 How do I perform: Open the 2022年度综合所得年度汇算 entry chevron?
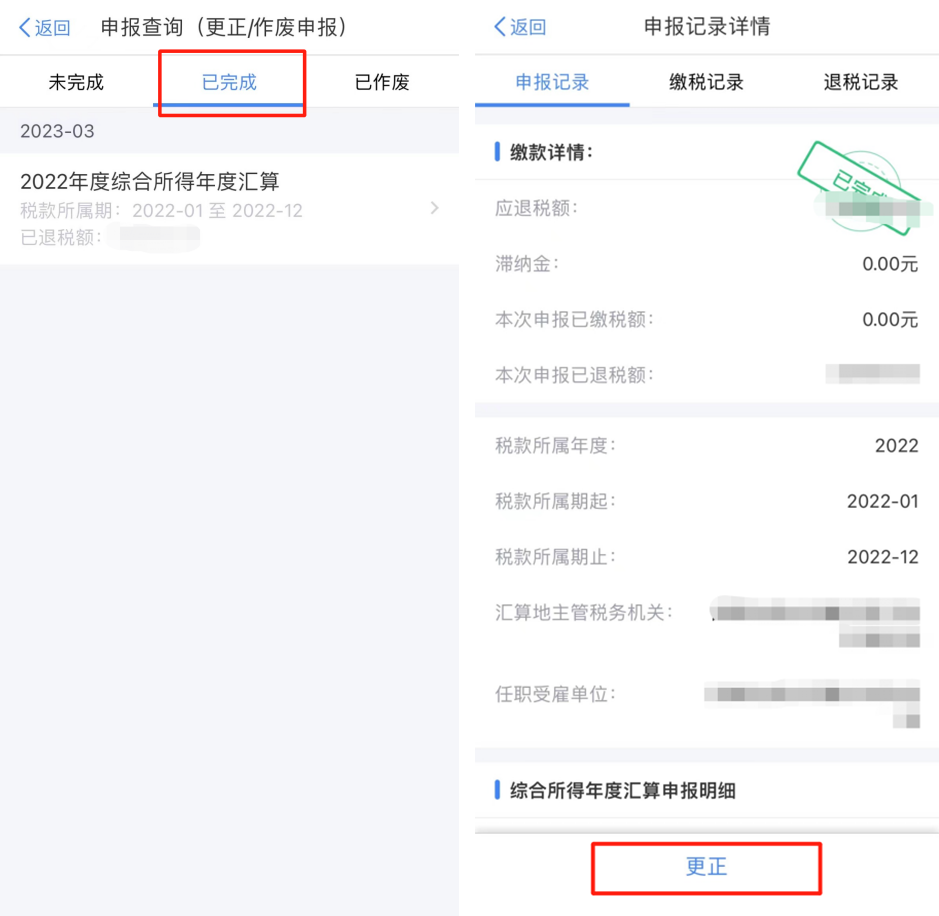435,208
